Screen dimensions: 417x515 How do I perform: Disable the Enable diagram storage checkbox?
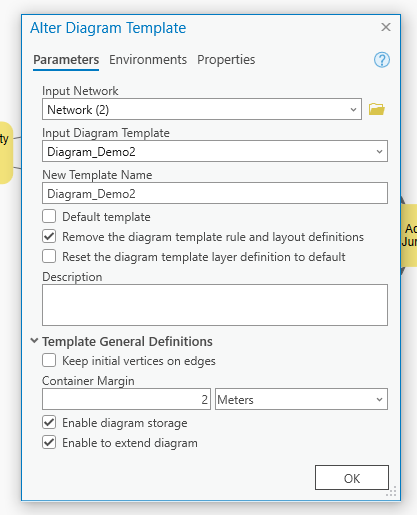pyautogui.click(x=49, y=422)
